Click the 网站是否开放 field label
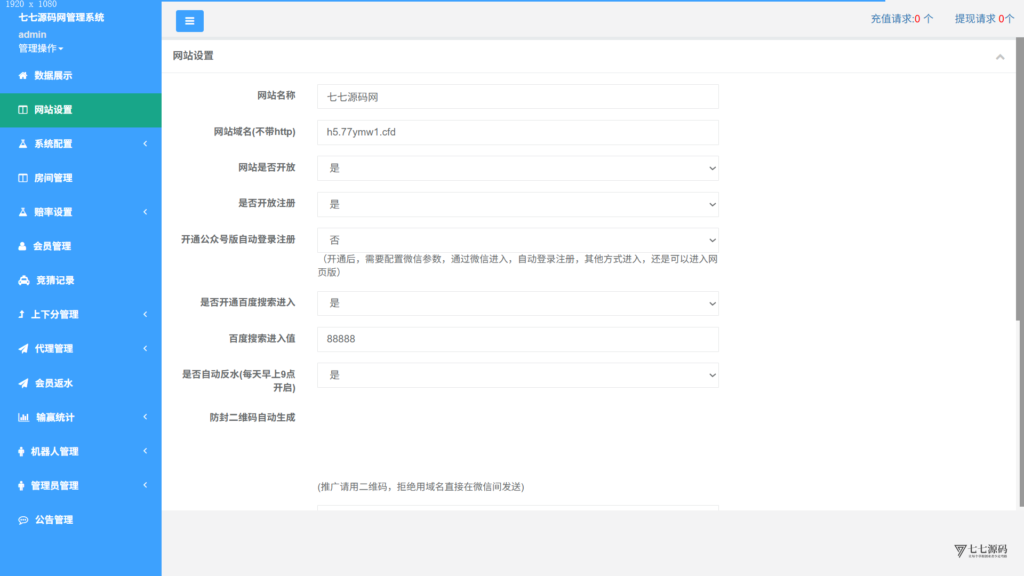Image resolution: width=1024 pixels, height=576 pixels. pos(266,168)
